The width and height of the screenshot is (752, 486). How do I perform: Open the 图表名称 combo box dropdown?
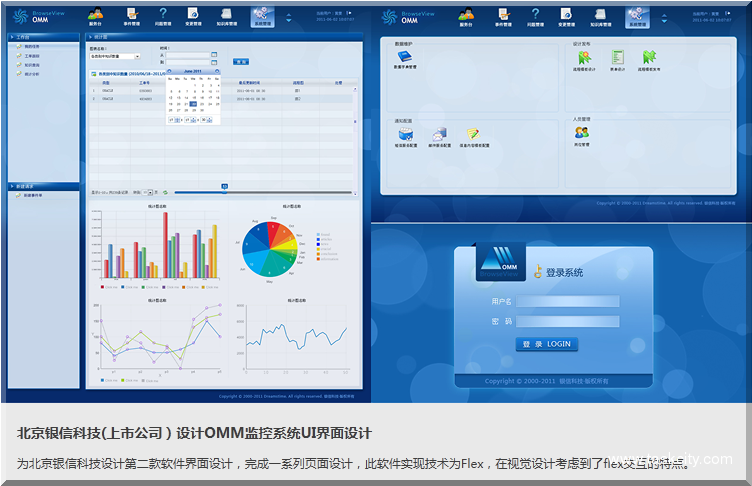(x=137, y=56)
